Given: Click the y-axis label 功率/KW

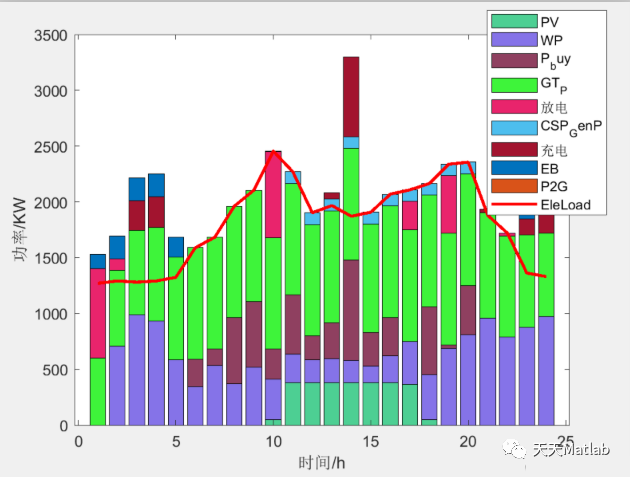Looking at the screenshot, I should tap(20, 229).
